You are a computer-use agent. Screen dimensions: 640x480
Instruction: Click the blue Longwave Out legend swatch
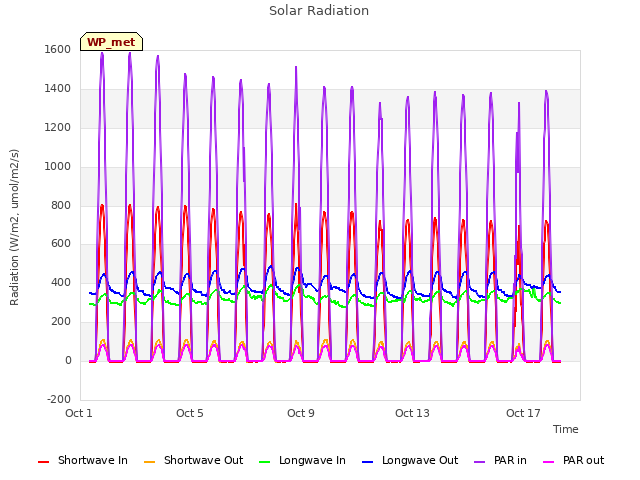coord(368,462)
